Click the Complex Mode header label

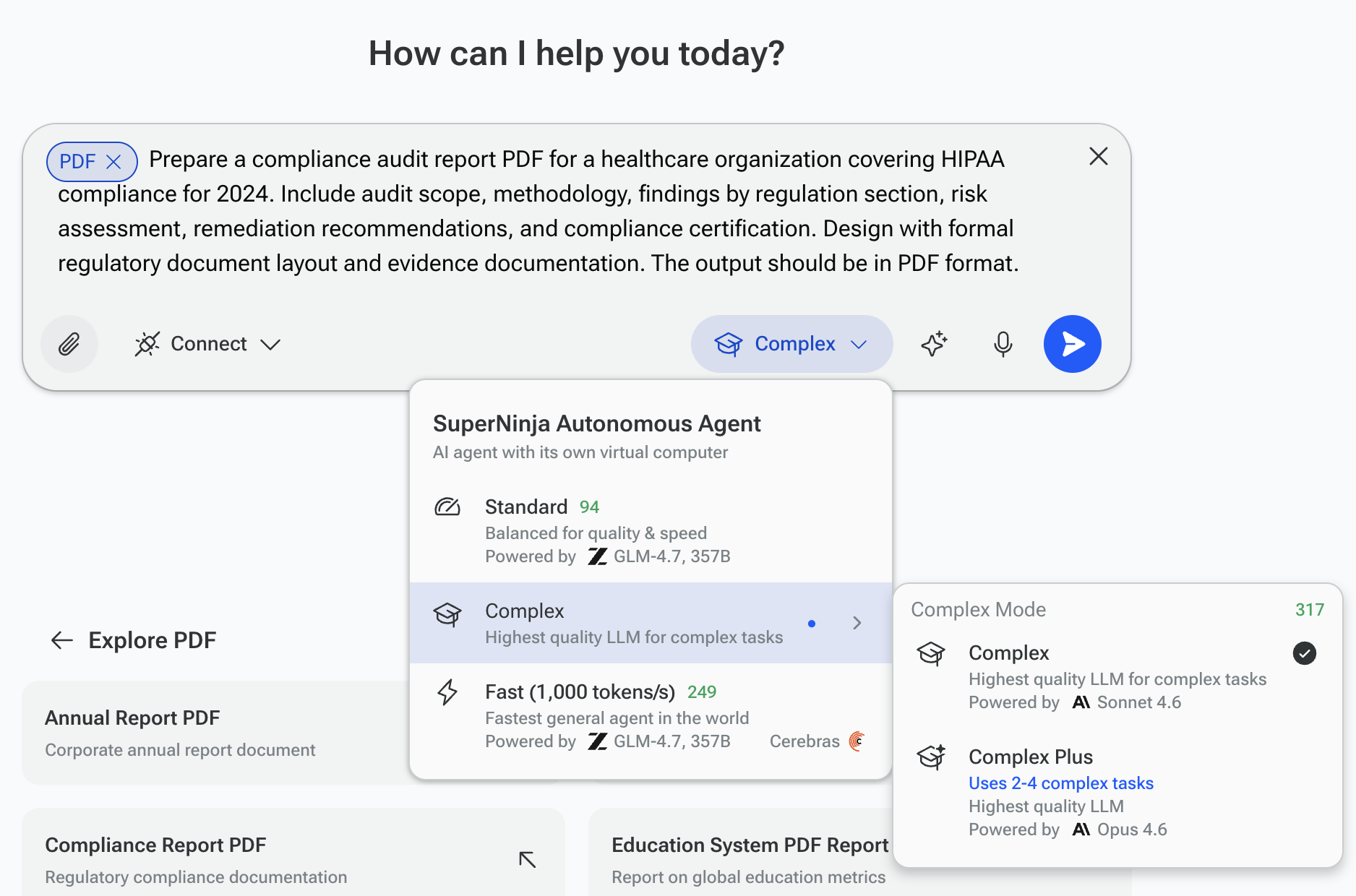(978, 610)
